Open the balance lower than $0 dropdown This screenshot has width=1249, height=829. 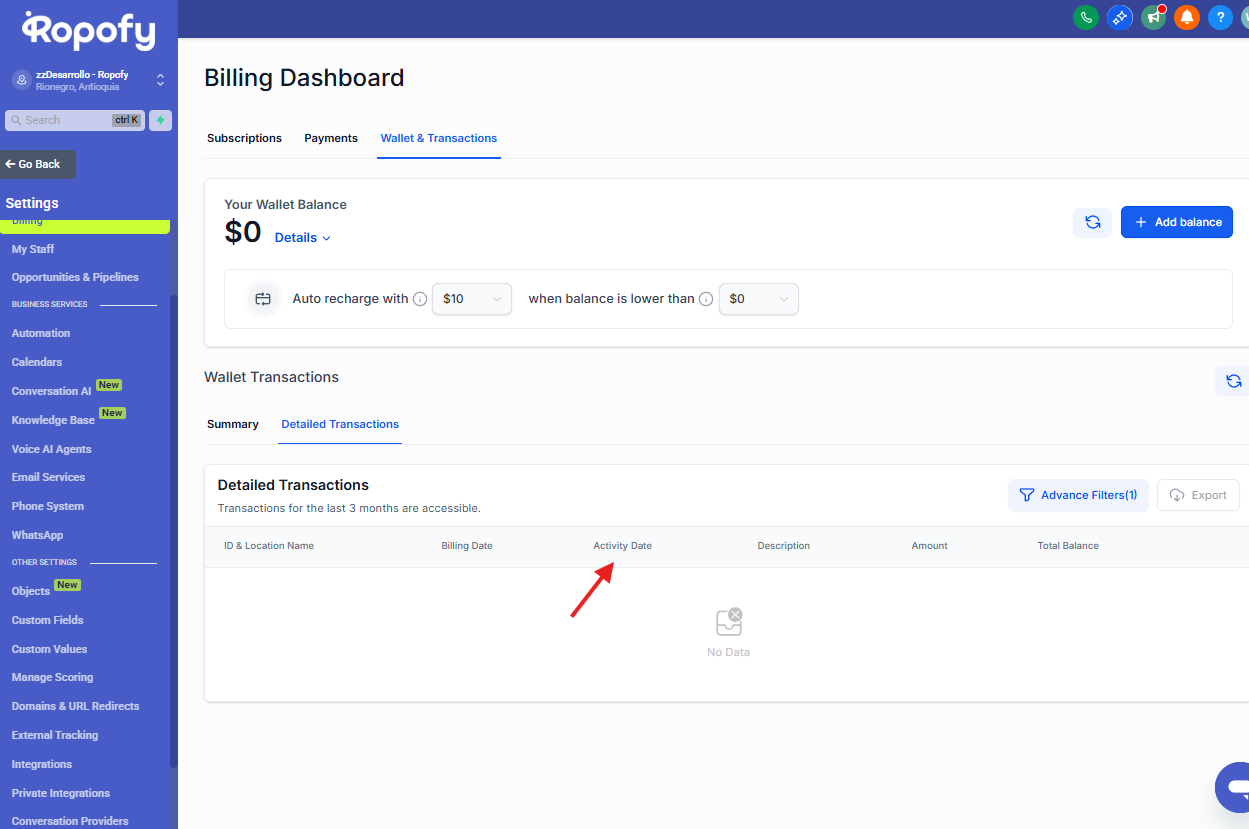pyautogui.click(x=758, y=299)
